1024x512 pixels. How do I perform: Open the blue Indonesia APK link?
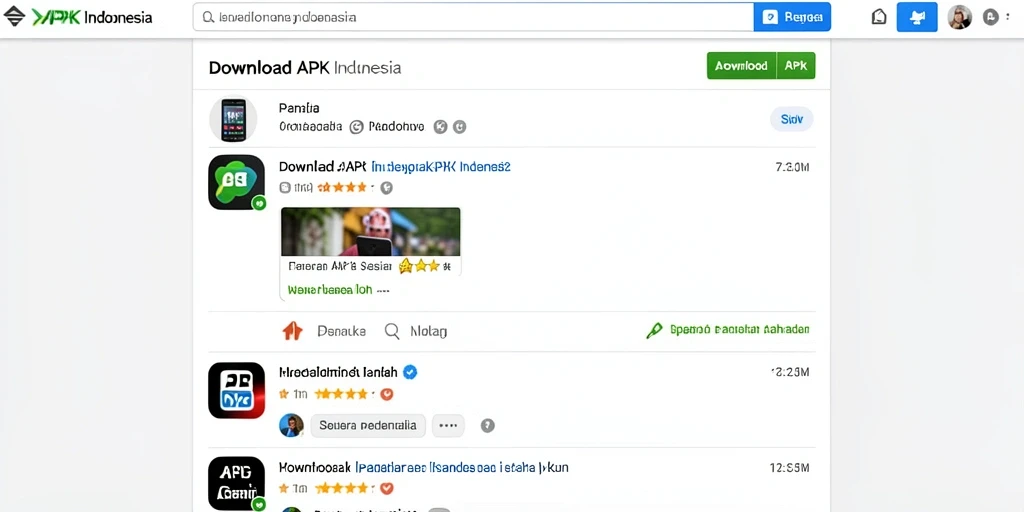tap(441, 167)
